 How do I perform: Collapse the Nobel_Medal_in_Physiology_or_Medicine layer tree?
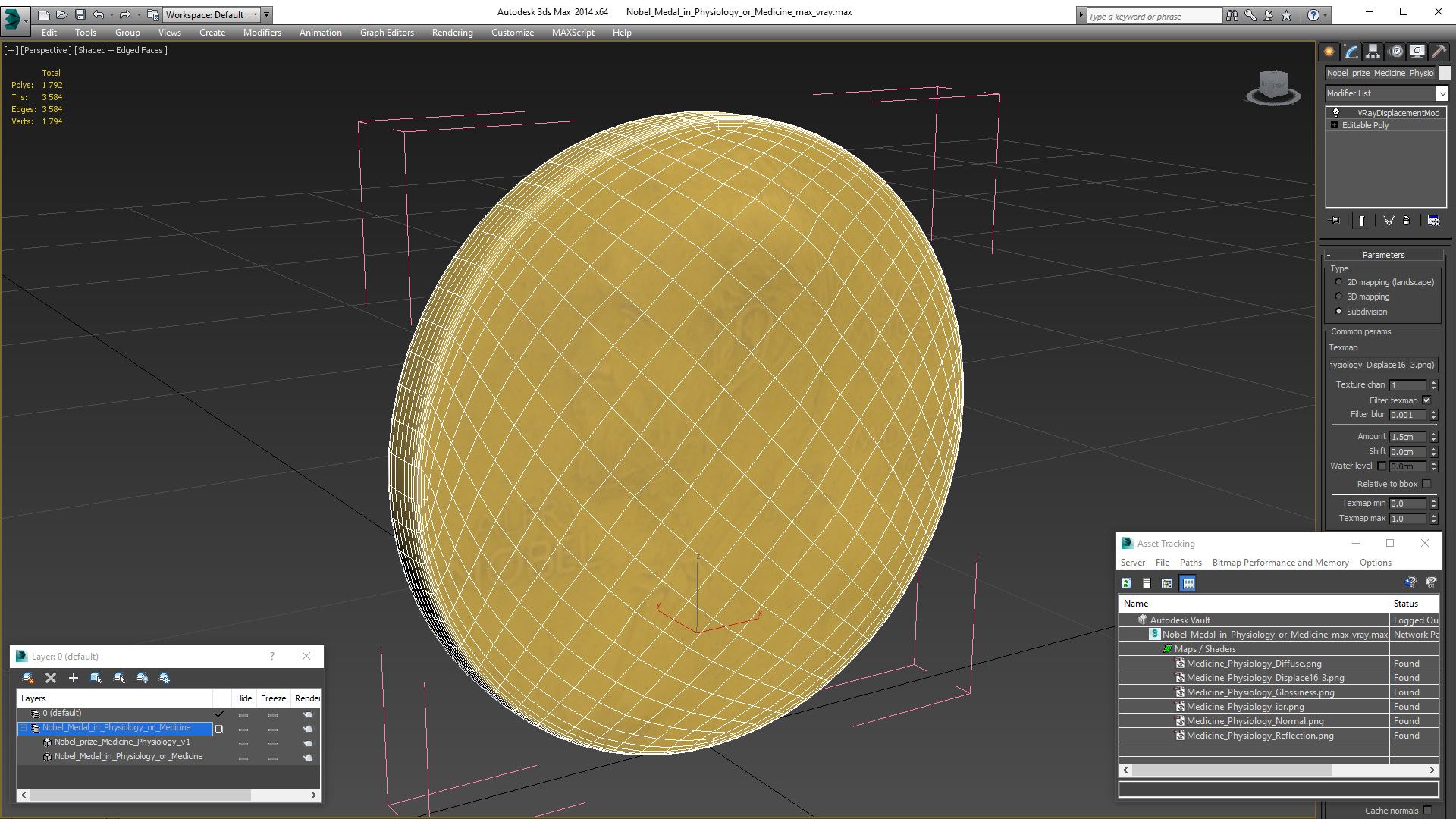click(x=23, y=728)
